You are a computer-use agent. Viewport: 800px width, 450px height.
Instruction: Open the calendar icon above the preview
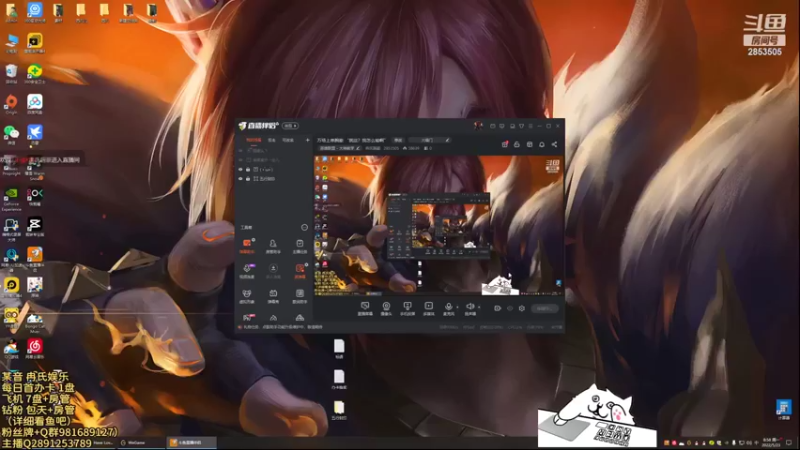[530, 144]
